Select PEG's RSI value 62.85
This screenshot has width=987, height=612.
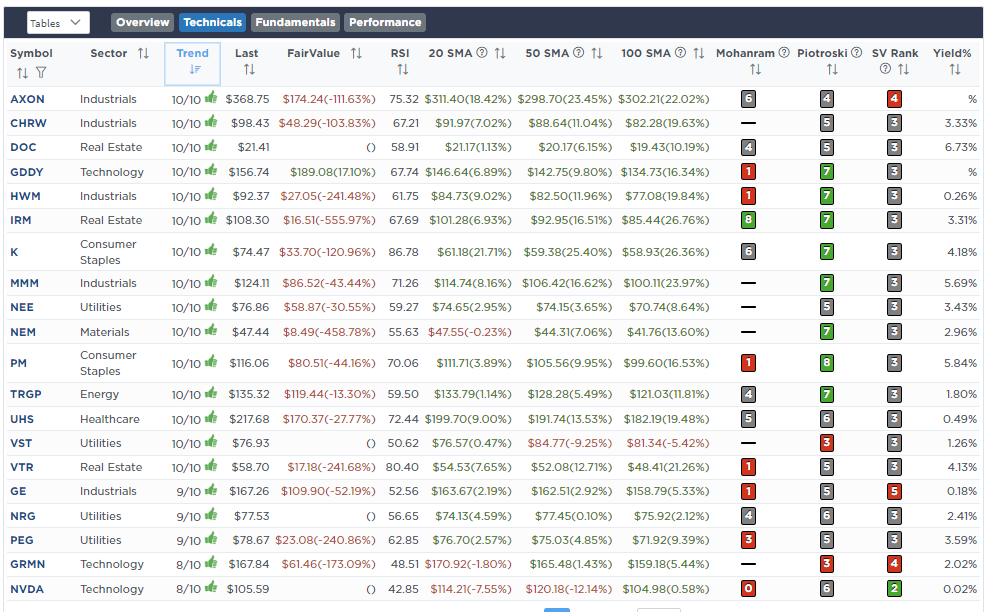pyautogui.click(x=403, y=540)
